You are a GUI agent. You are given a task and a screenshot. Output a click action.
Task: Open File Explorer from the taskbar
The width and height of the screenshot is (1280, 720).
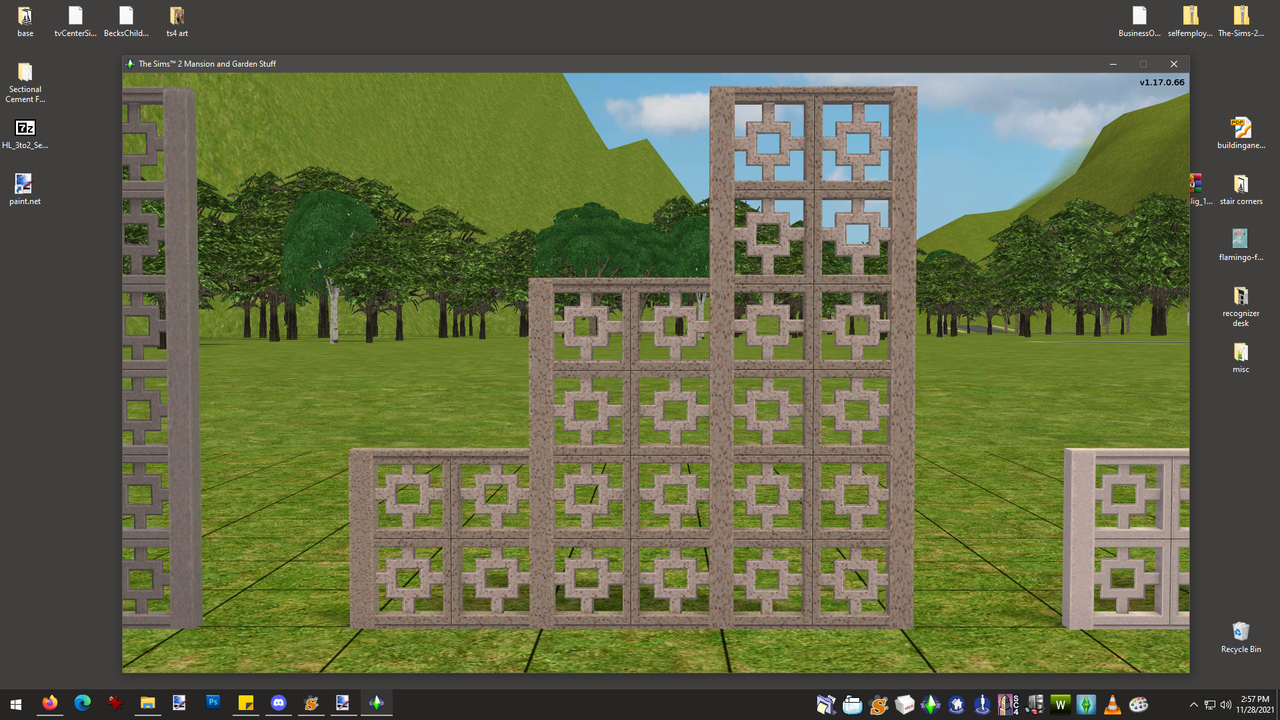(147, 703)
